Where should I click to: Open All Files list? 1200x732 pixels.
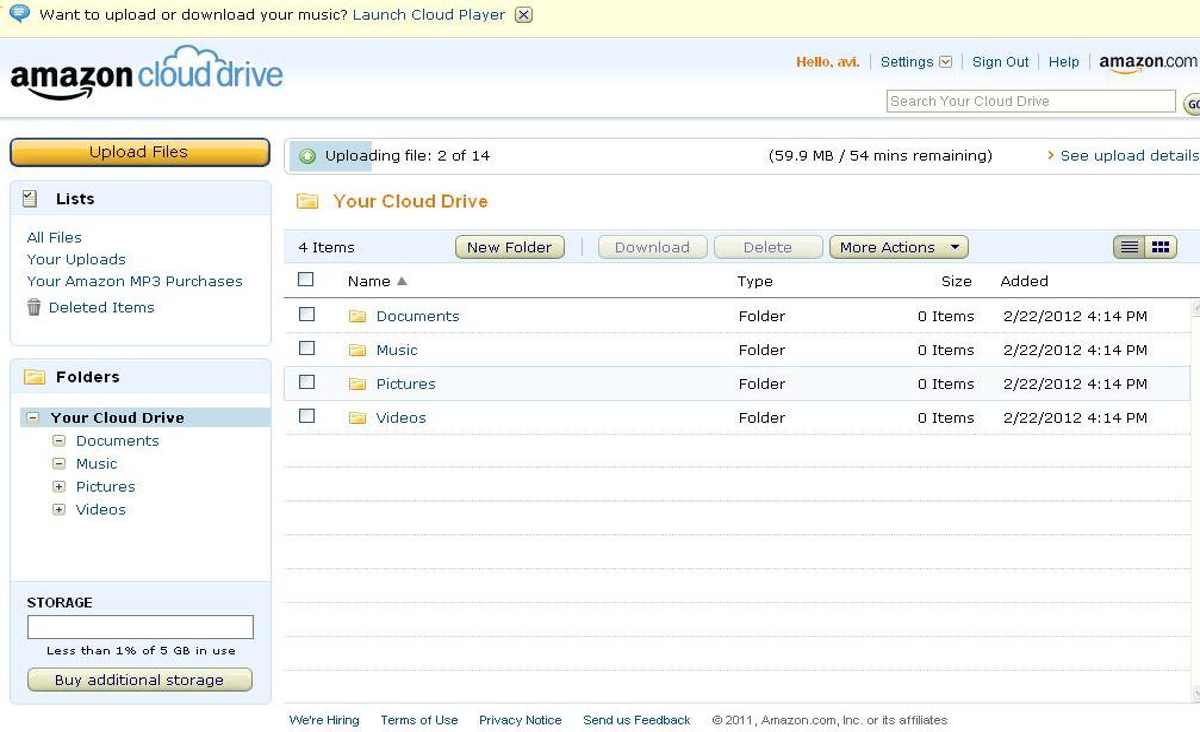[x=54, y=237]
